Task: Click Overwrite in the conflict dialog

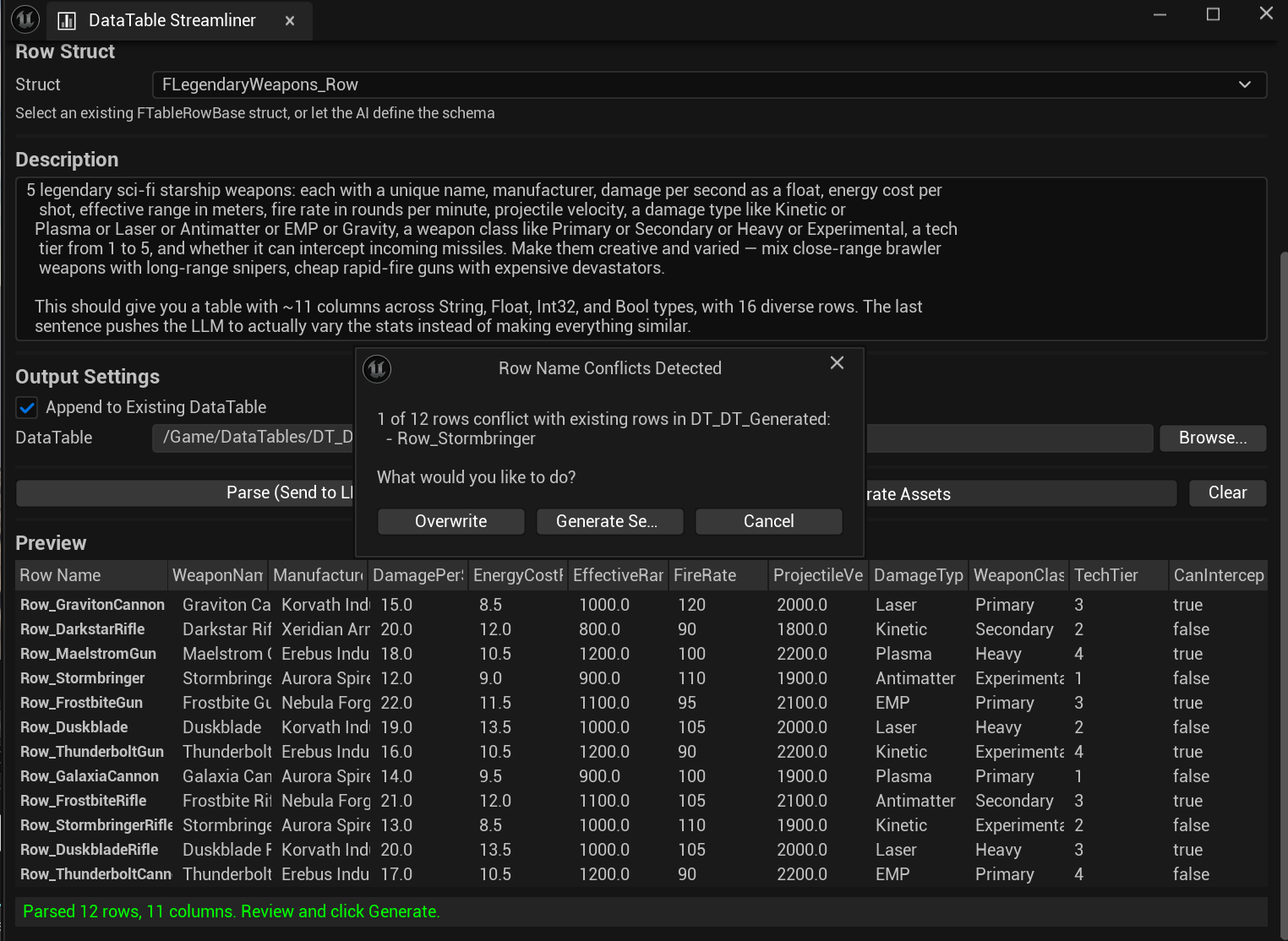Action: point(450,521)
